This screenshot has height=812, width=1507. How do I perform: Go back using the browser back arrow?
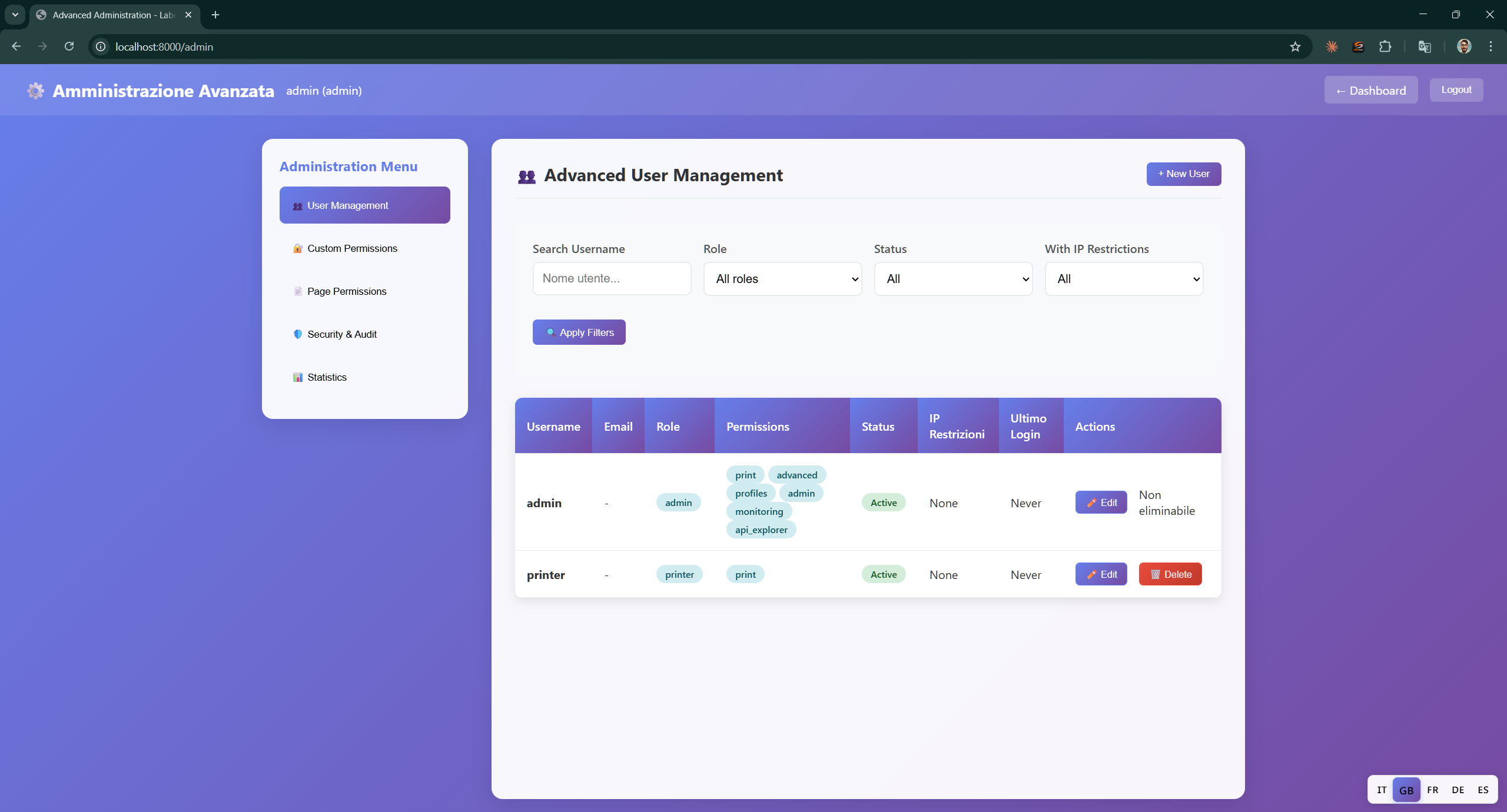pos(16,46)
